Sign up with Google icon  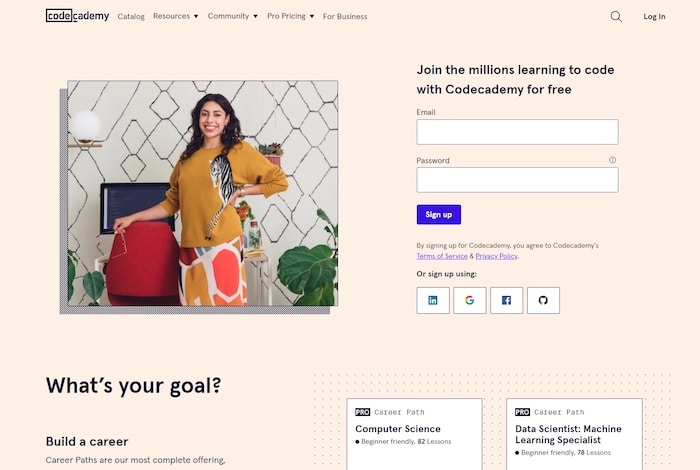click(x=470, y=300)
